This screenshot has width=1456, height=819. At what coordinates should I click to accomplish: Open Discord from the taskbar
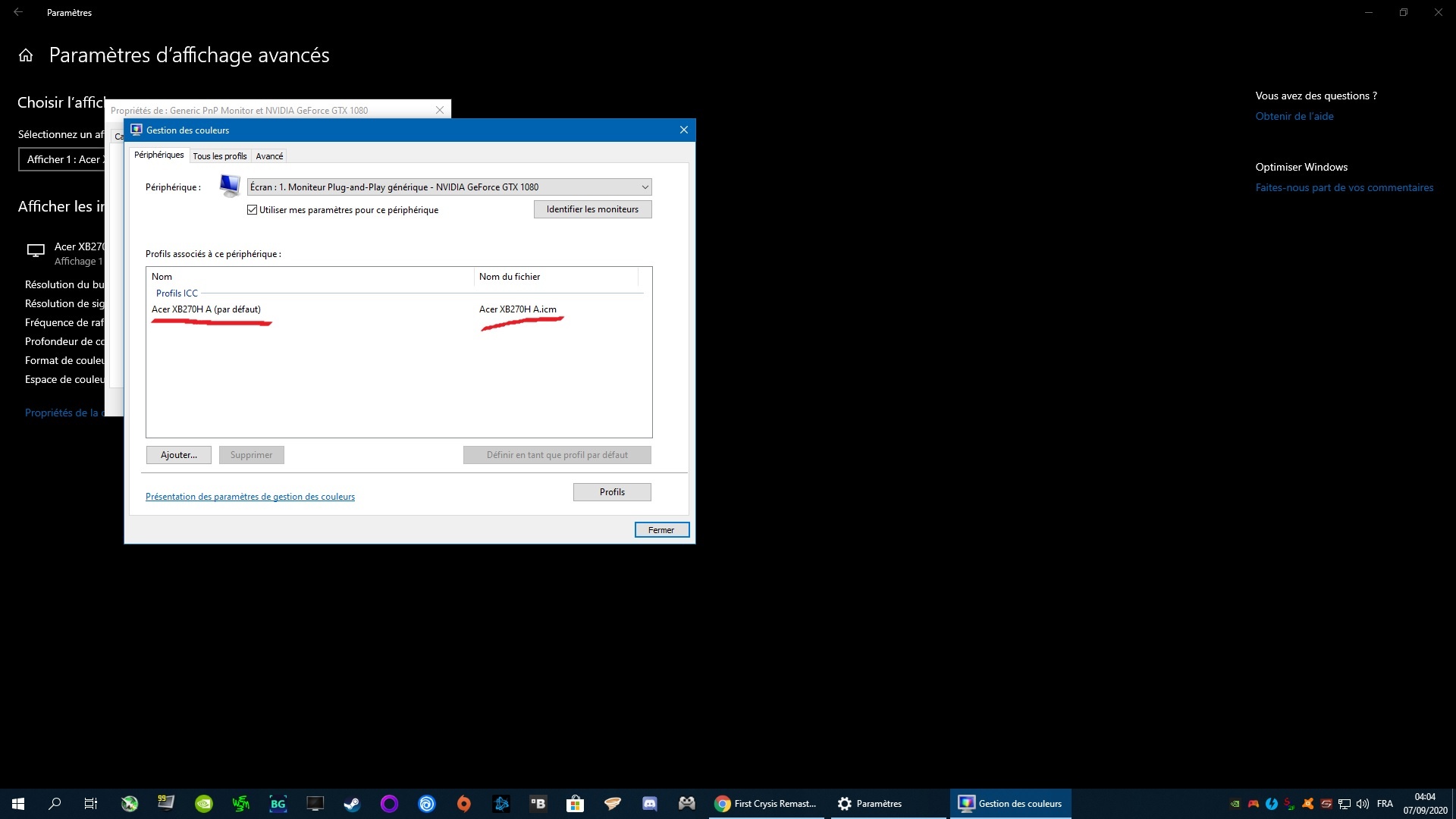pos(650,804)
